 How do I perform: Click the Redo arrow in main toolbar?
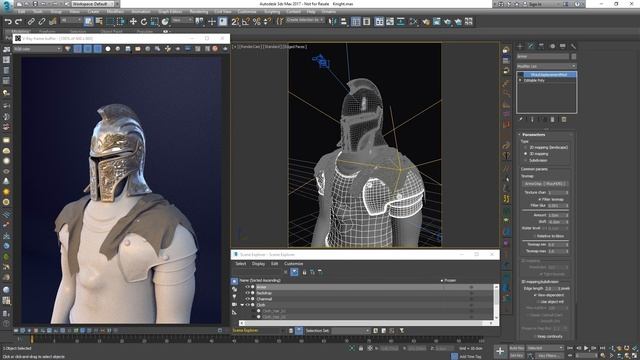[x=19, y=21]
